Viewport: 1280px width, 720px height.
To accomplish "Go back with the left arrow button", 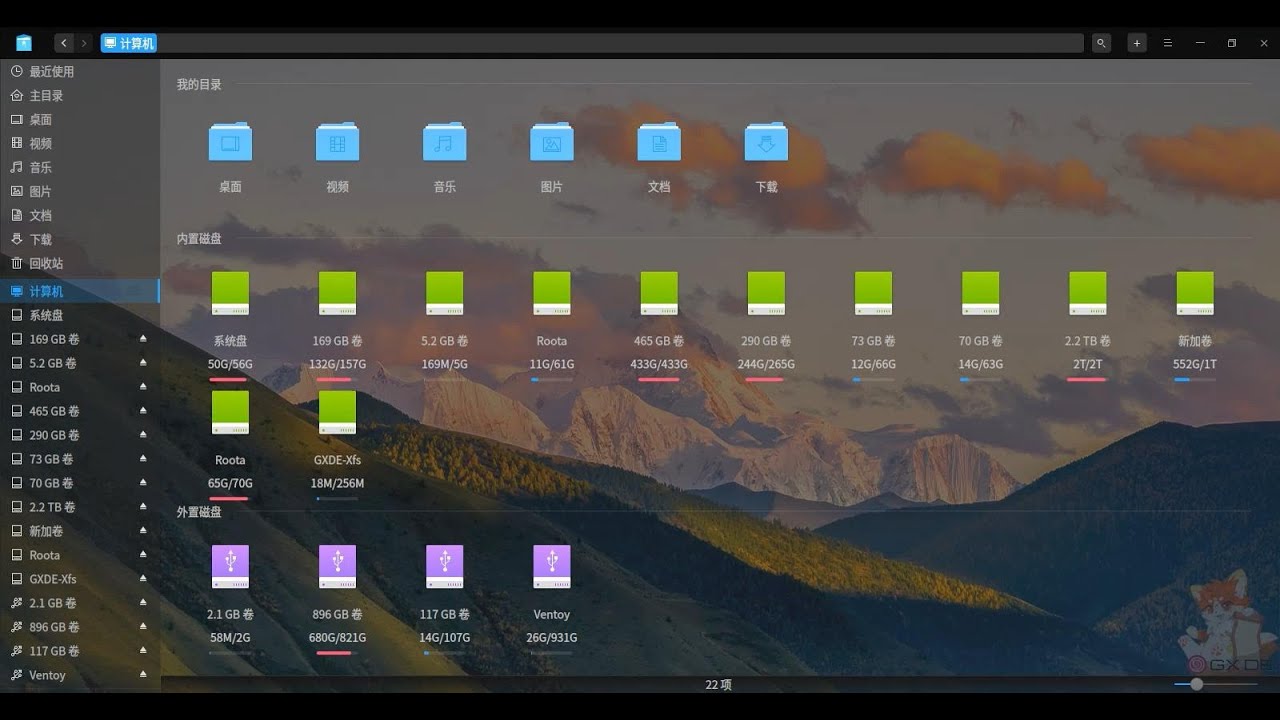I will [64, 43].
